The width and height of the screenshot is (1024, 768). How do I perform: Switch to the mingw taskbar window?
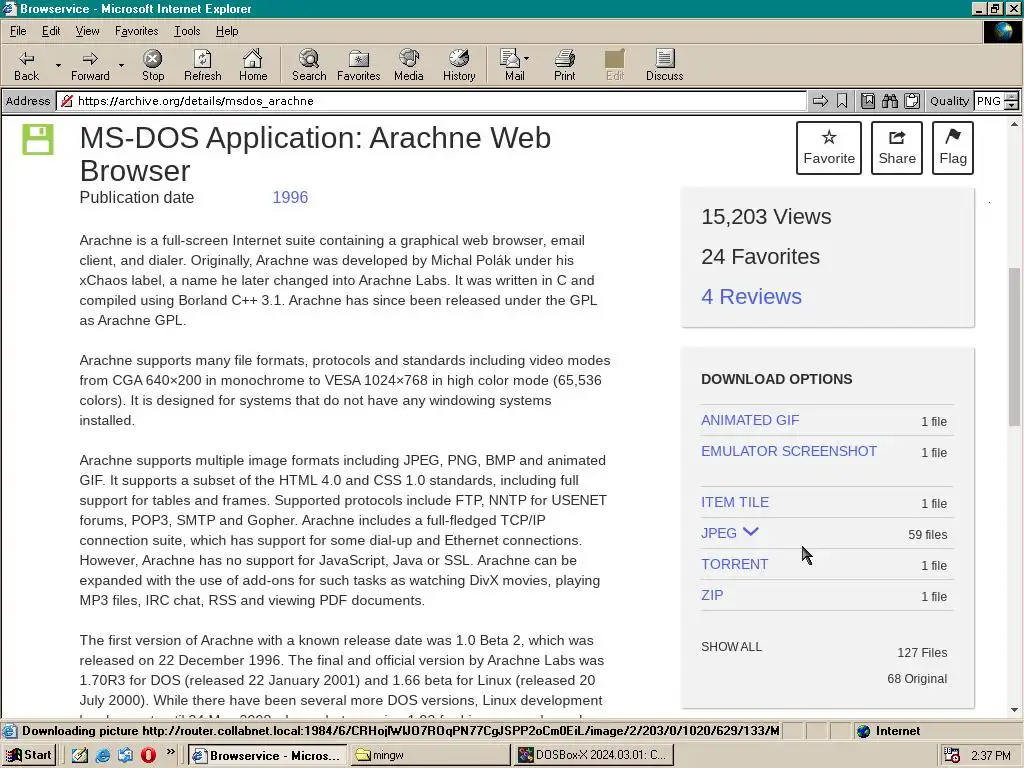tap(431, 755)
